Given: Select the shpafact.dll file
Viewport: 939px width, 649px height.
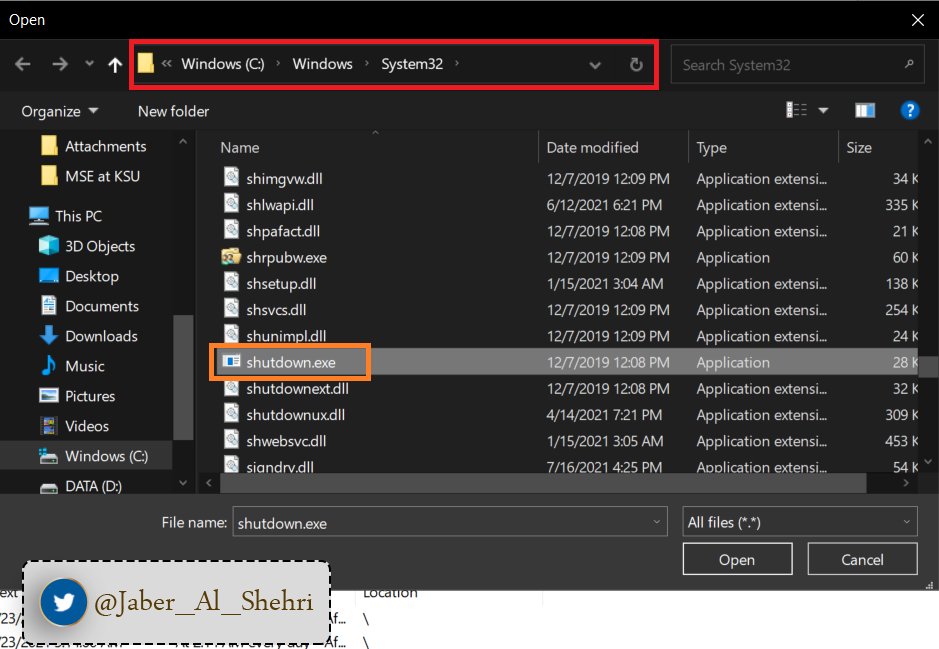Looking at the screenshot, I should click(x=283, y=231).
